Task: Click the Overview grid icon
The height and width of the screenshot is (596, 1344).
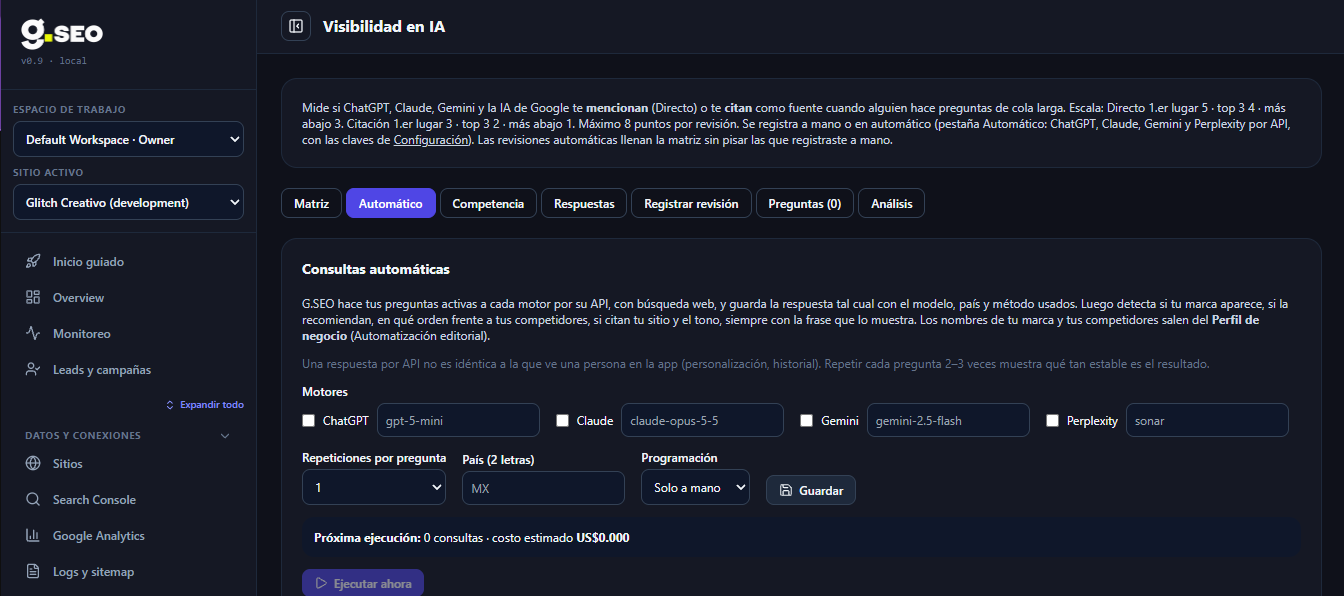Action: coord(33,298)
